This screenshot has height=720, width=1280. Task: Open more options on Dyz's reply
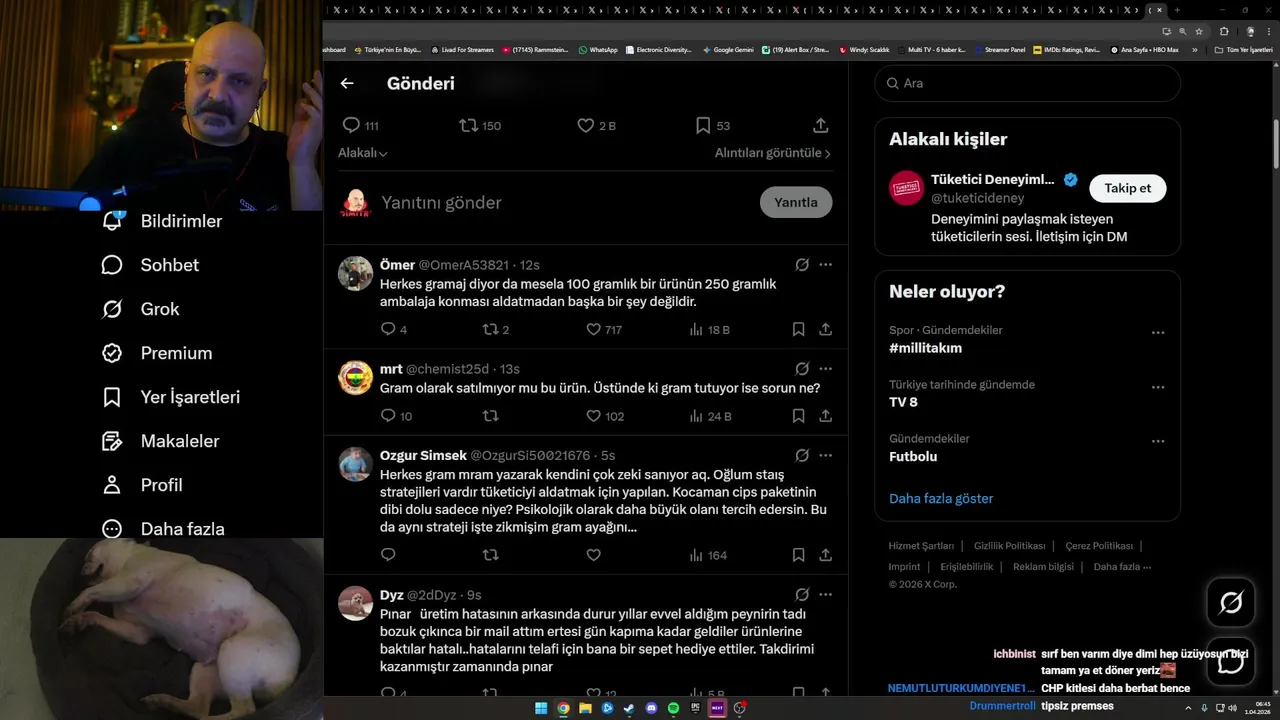point(826,595)
